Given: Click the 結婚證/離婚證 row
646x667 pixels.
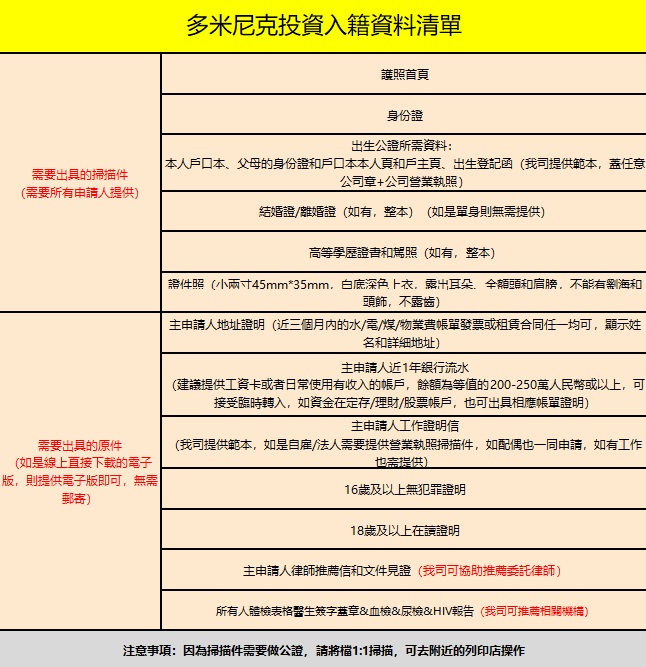Looking at the screenshot, I should point(404,212).
